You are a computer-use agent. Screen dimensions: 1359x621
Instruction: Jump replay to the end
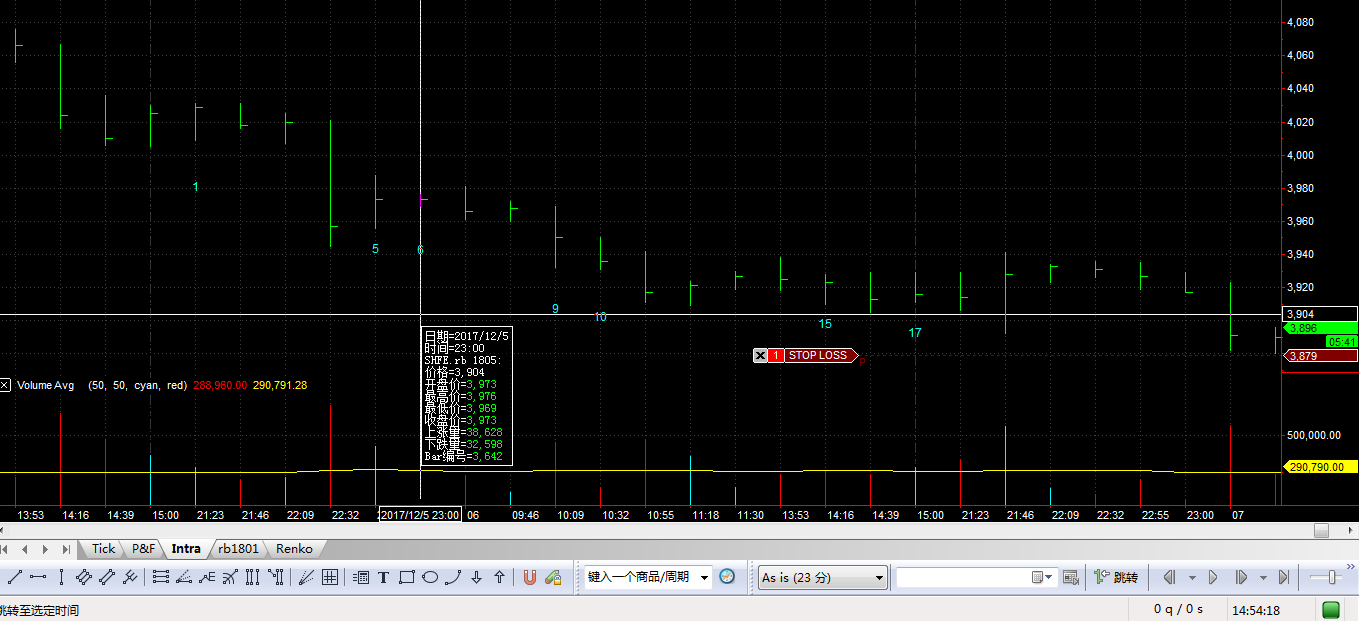tap(1284, 577)
